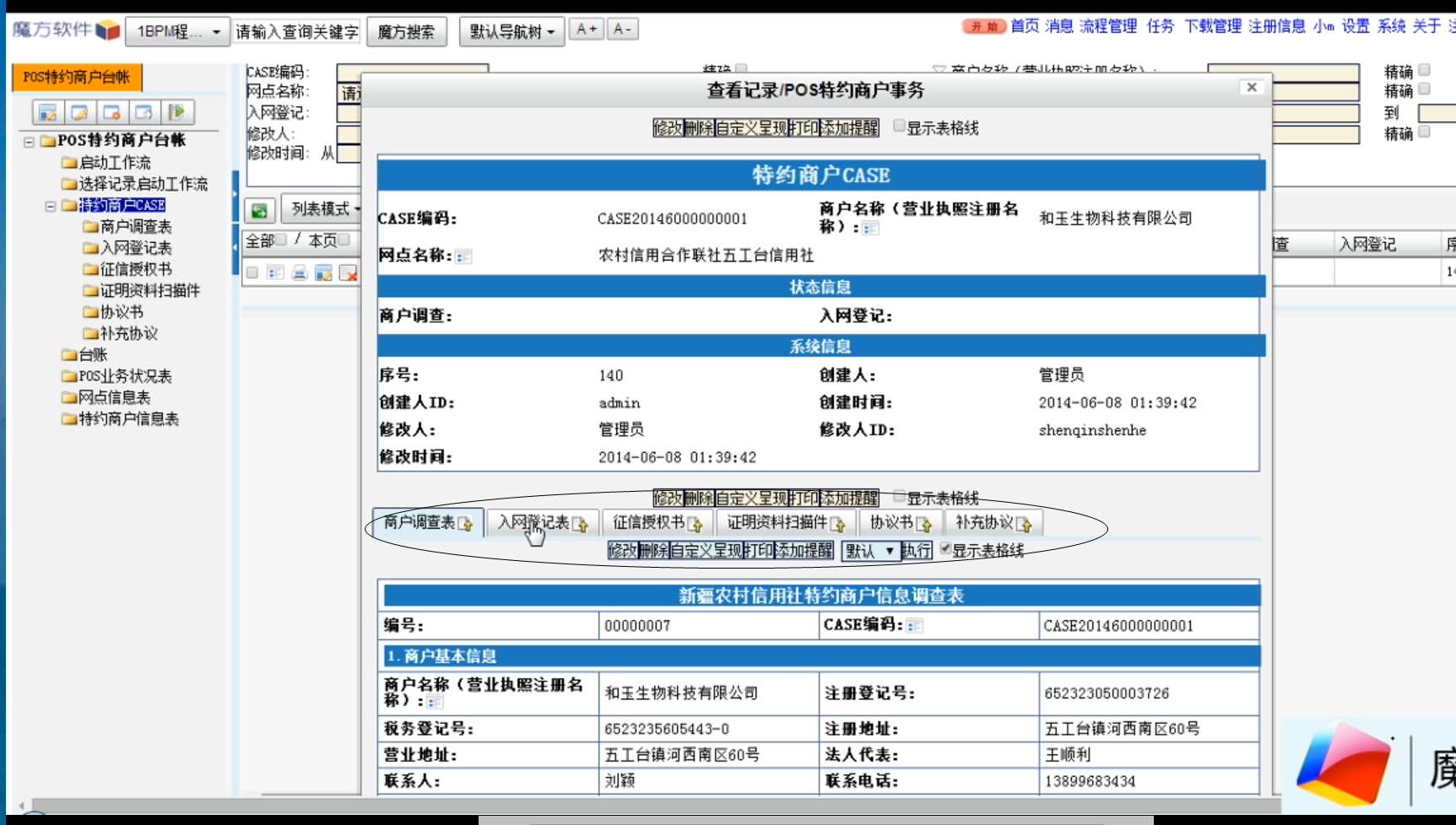Click the printer icon in the list row
Screen dimensions: 1456x825
299,272
